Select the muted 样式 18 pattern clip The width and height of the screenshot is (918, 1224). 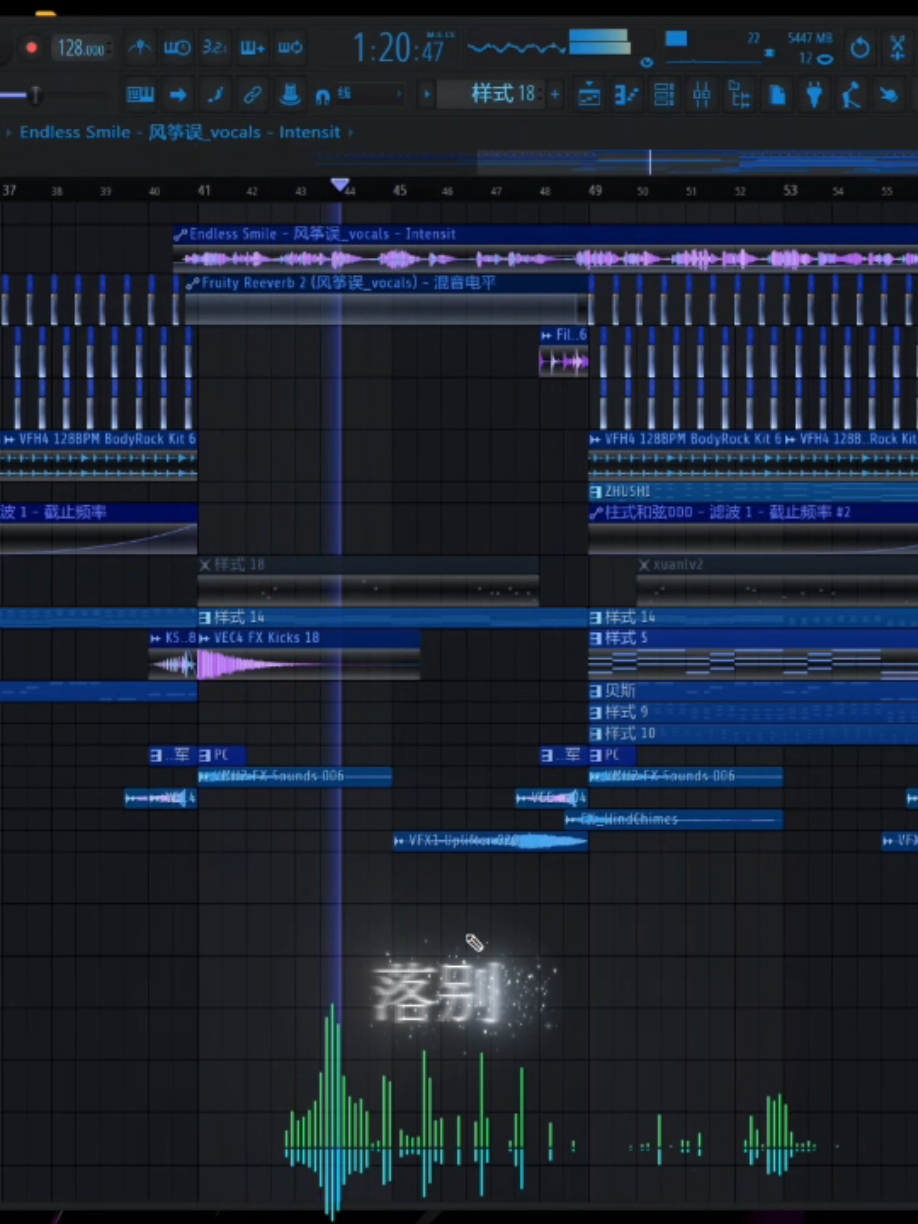point(368,581)
